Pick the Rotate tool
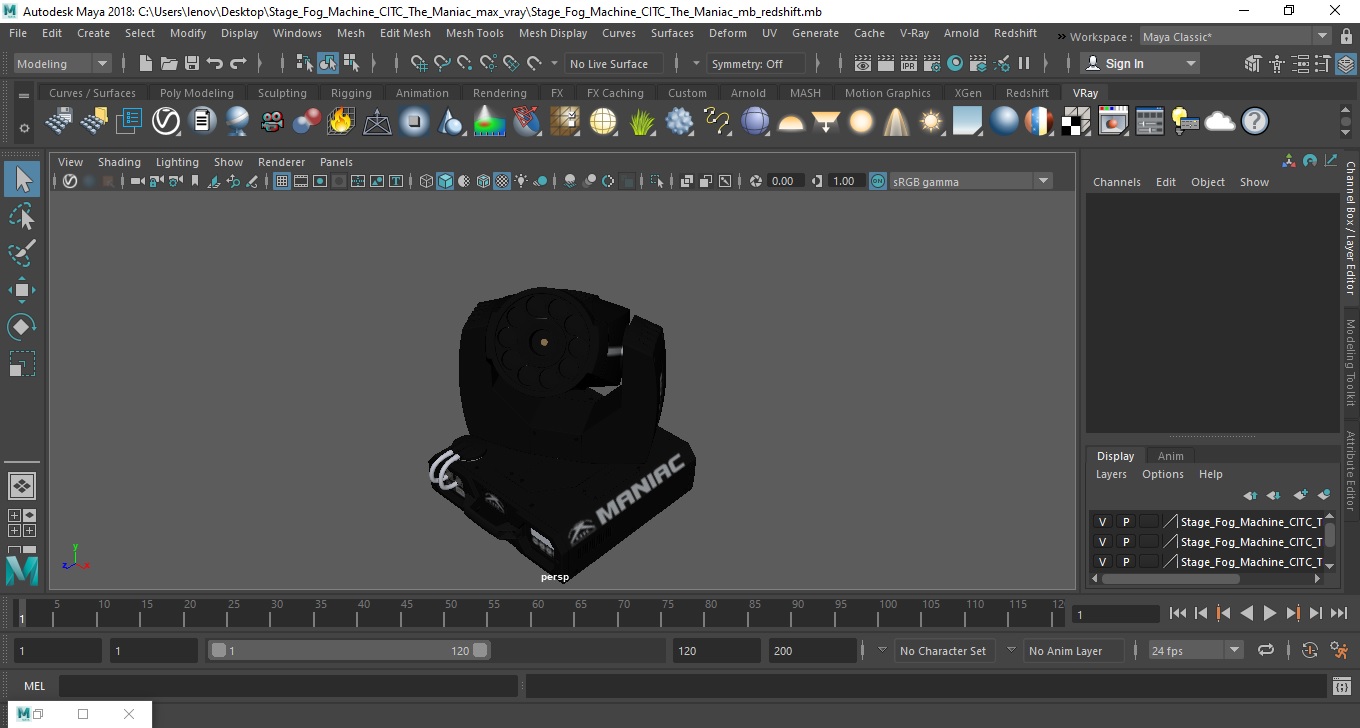Screen dimensions: 1360x728 (x=21, y=327)
